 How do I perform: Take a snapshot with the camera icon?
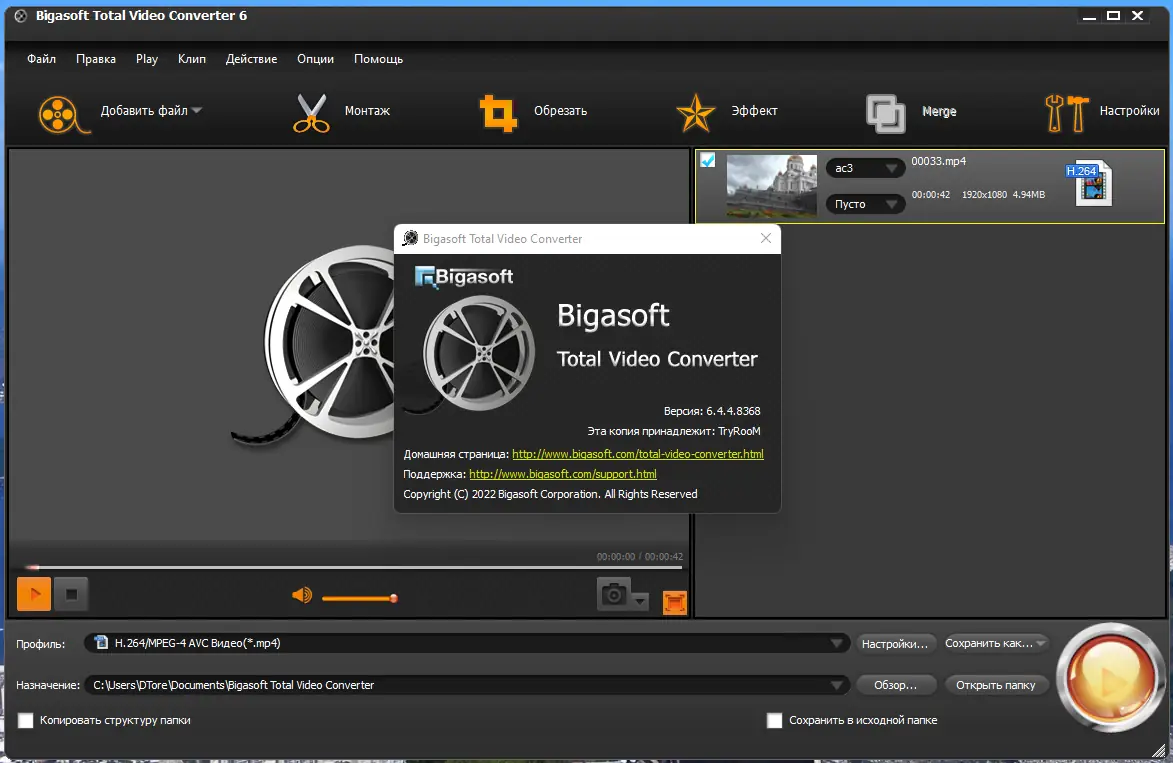coord(613,593)
